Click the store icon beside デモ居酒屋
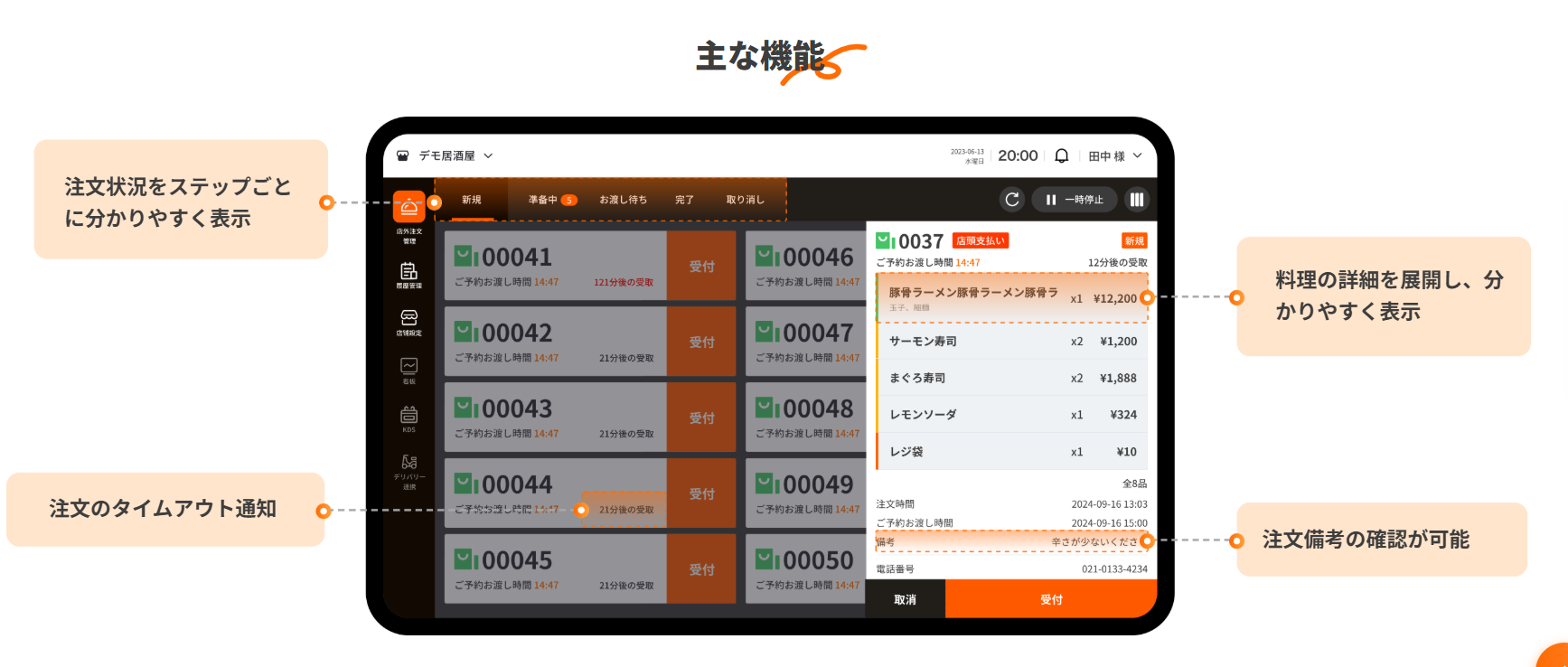The width and height of the screenshot is (1568, 667). [403, 155]
